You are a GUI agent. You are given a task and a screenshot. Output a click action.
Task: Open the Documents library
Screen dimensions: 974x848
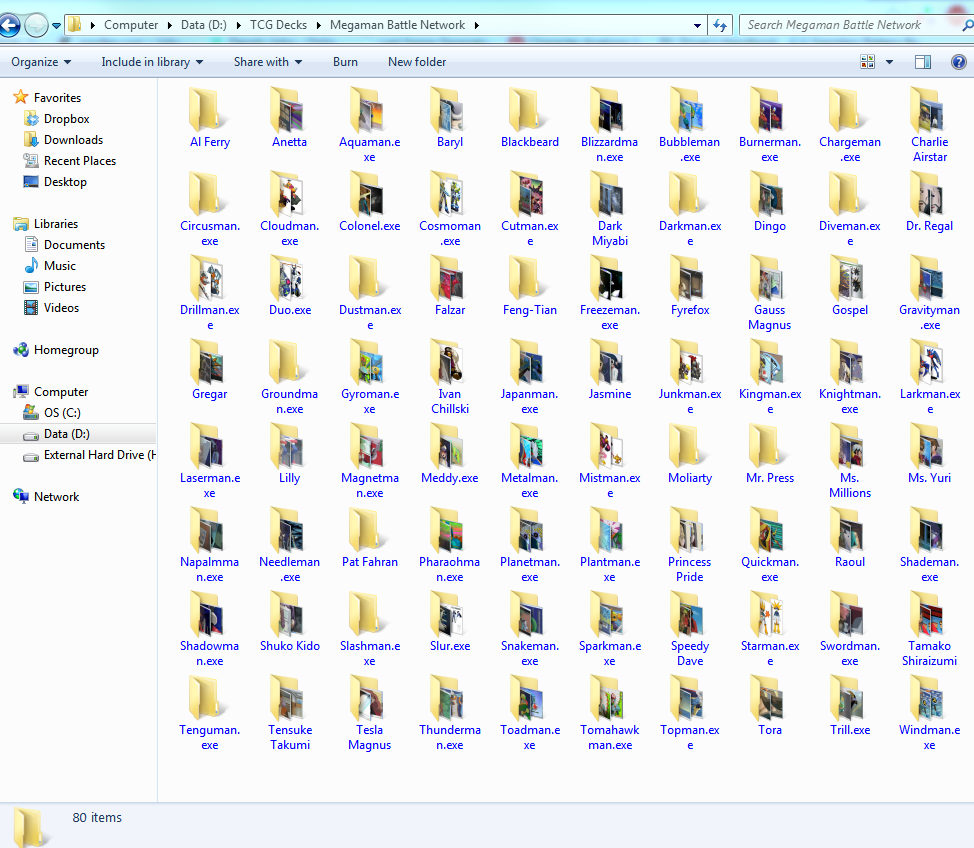click(x=65, y=245)
